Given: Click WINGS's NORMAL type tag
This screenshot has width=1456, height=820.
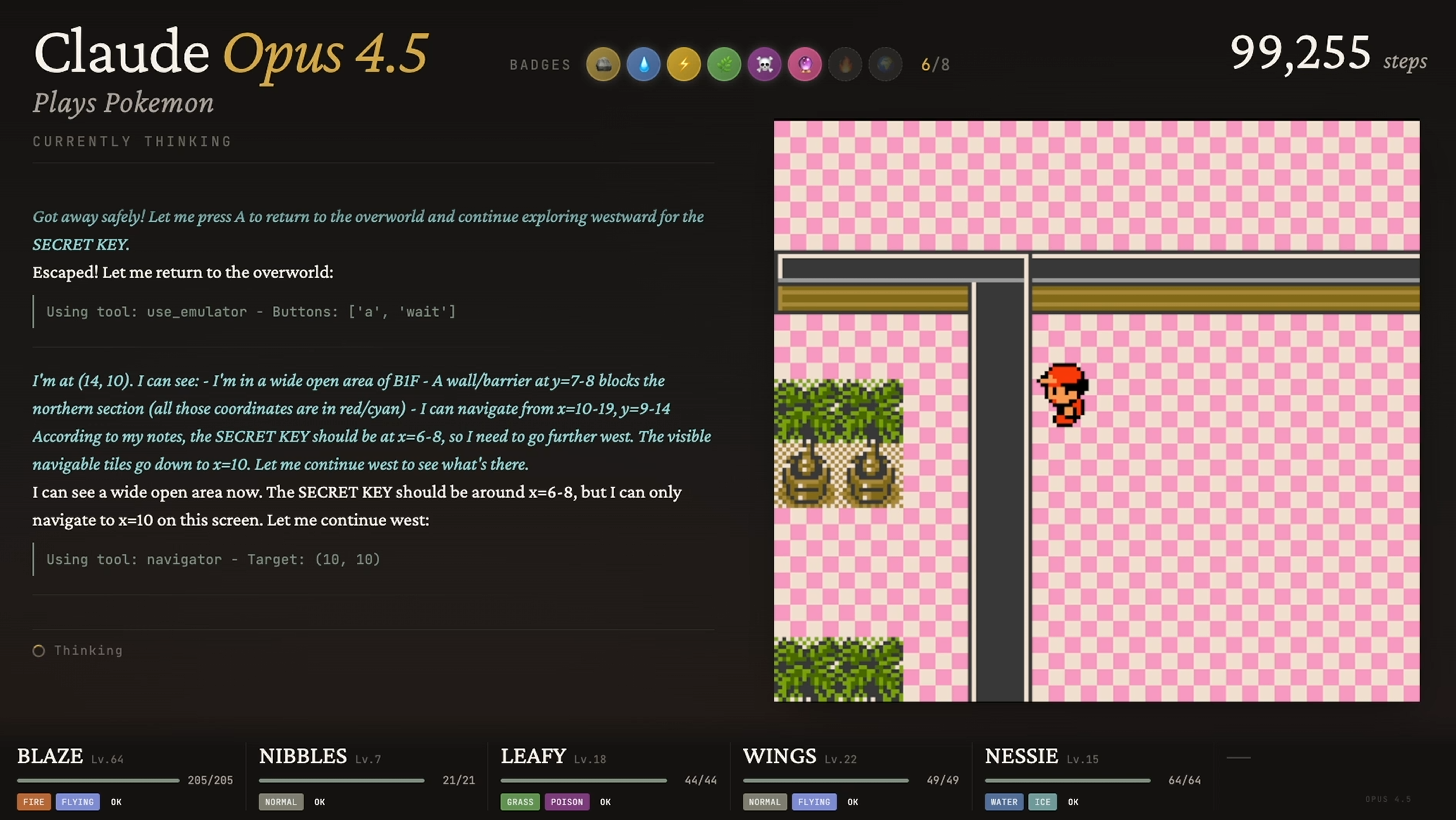Looking at the screenshot, I should click(x=765, y=802).
